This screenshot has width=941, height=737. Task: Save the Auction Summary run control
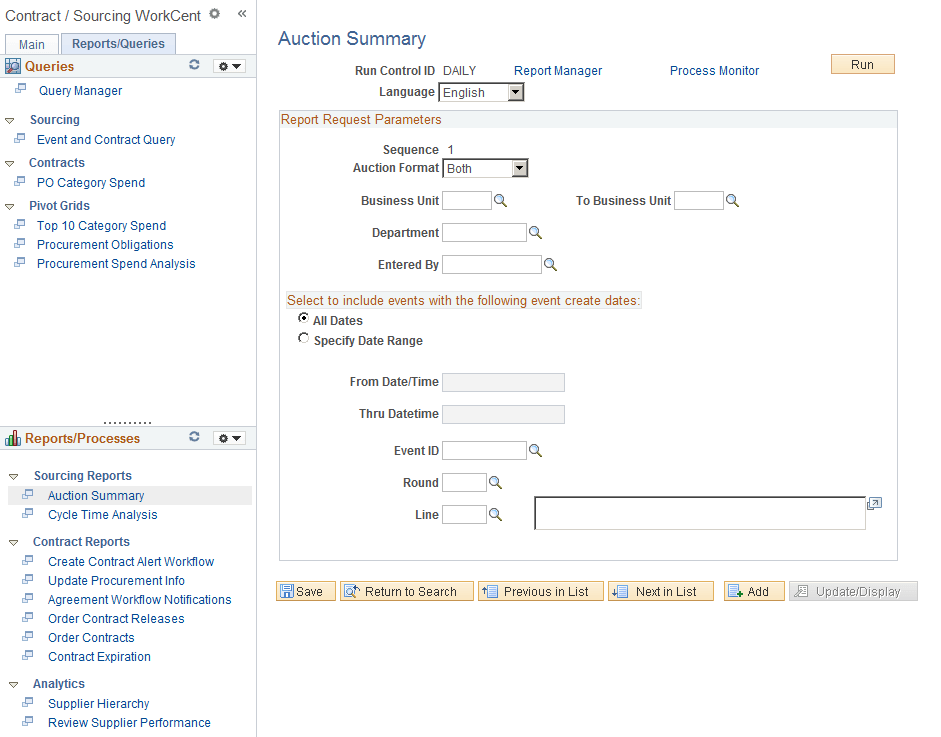(305, 591)
